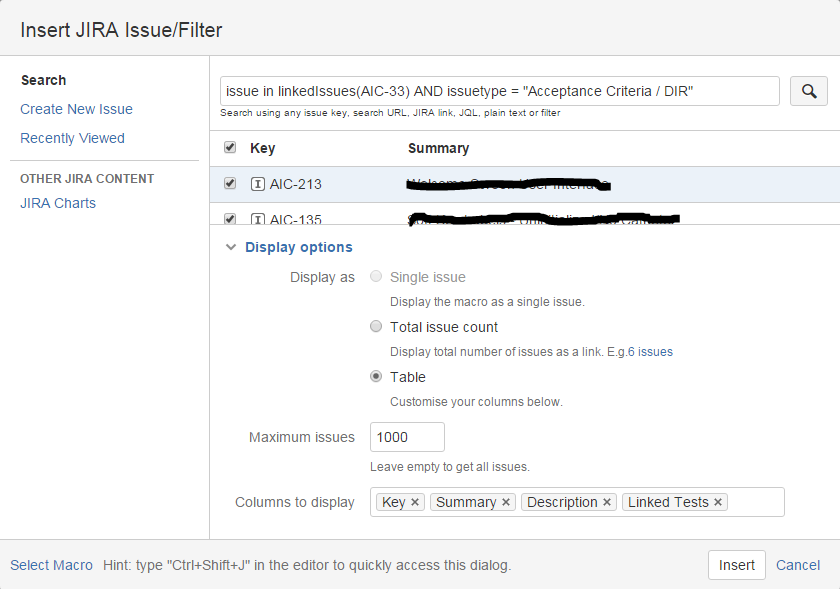This screenshot has width=840, height=589.
Task: Select the Single issue radio option
Action: [376, 276]
